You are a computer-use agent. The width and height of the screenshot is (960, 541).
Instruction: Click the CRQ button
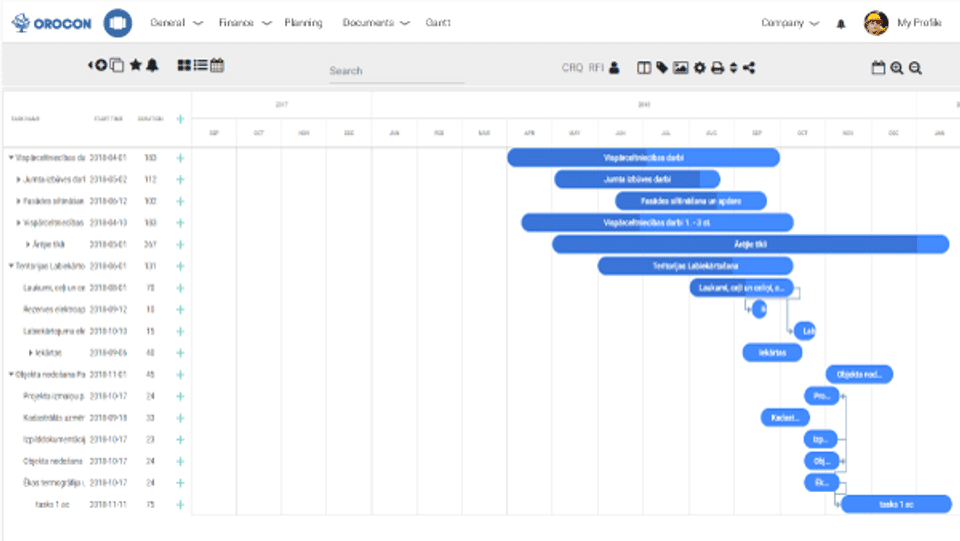coord(572,67)
